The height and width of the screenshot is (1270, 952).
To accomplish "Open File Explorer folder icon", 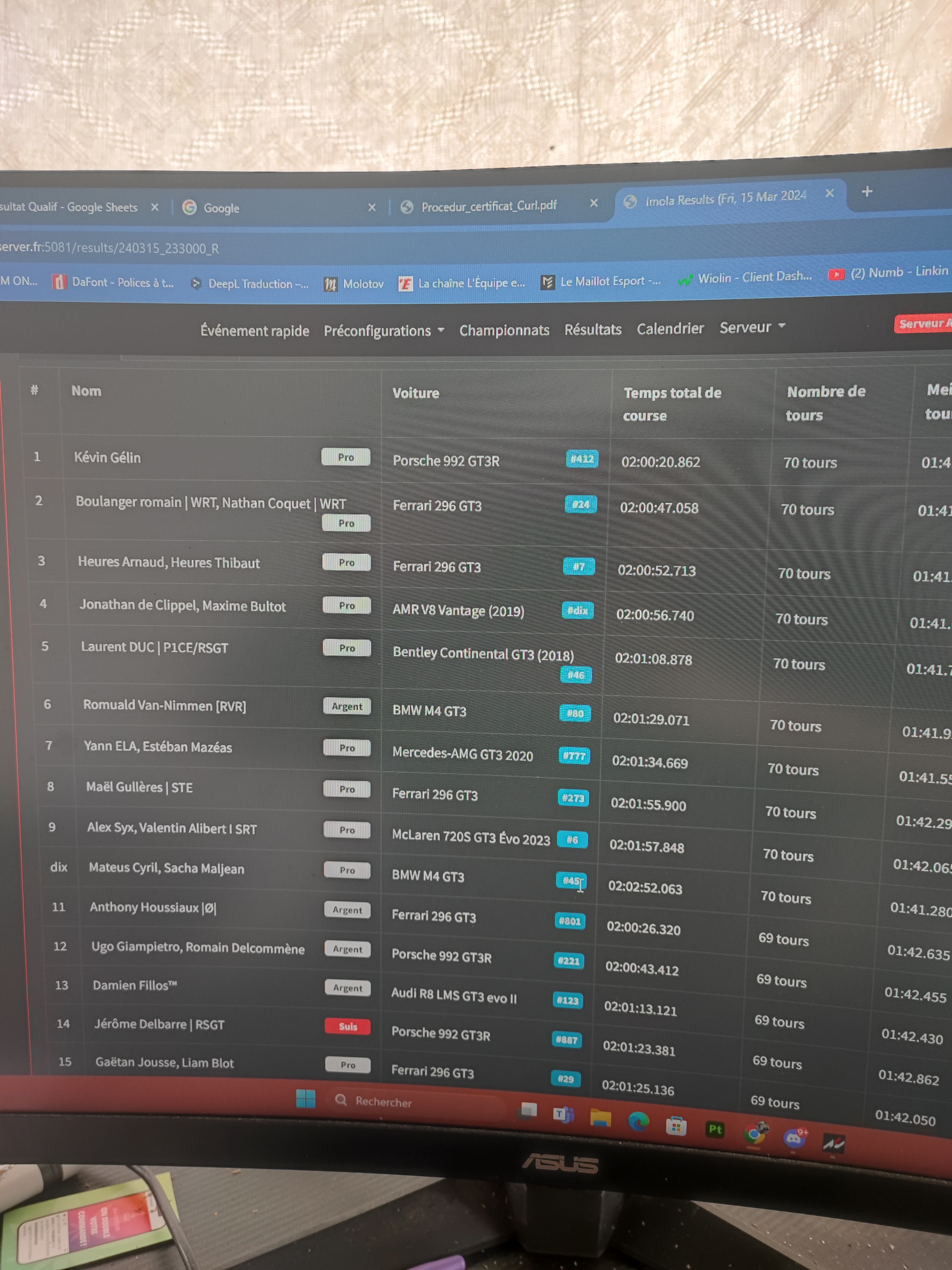I will 600,1118.
